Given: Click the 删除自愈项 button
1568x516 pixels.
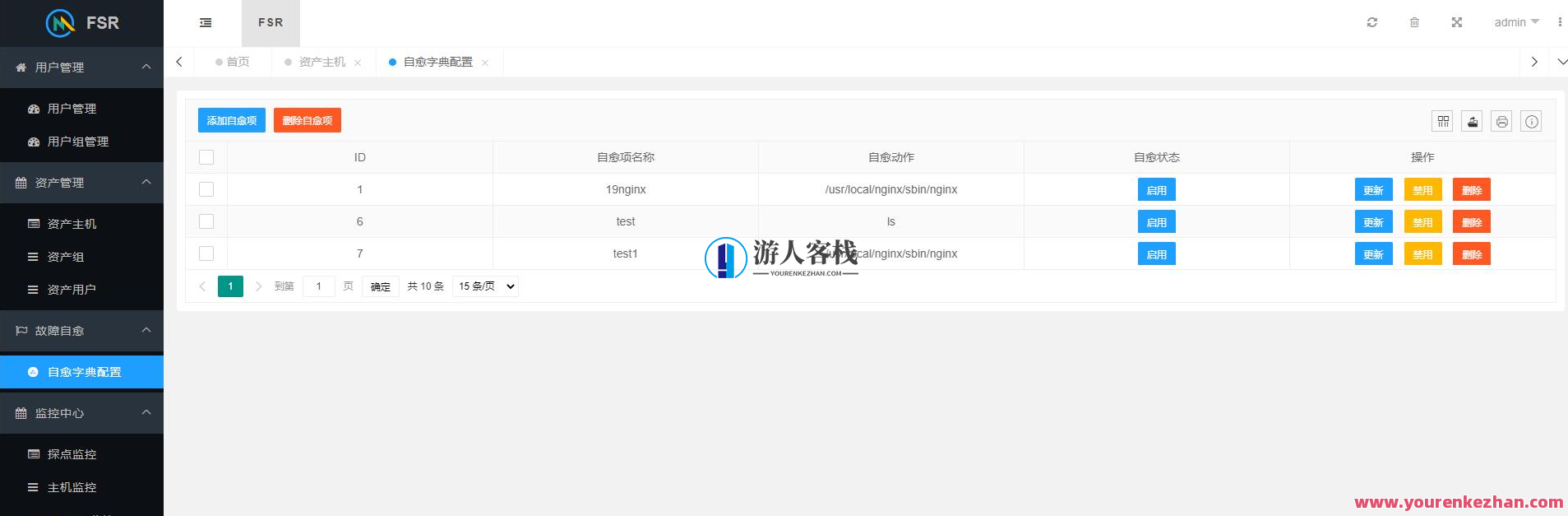Looking at the screenshot, I should [x=308, y=120].
